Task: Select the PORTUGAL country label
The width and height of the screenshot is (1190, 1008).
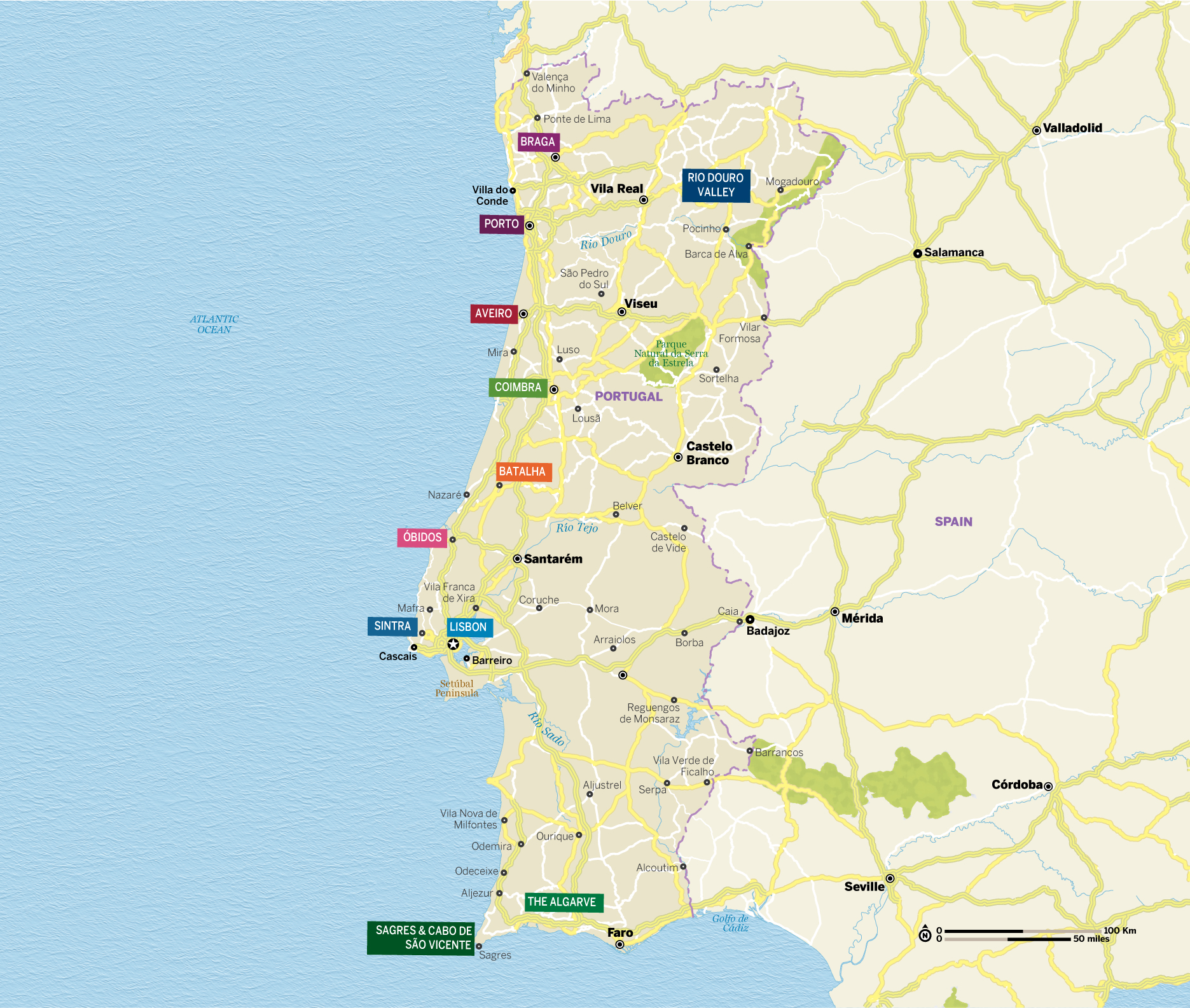Action: pos(628,396)
